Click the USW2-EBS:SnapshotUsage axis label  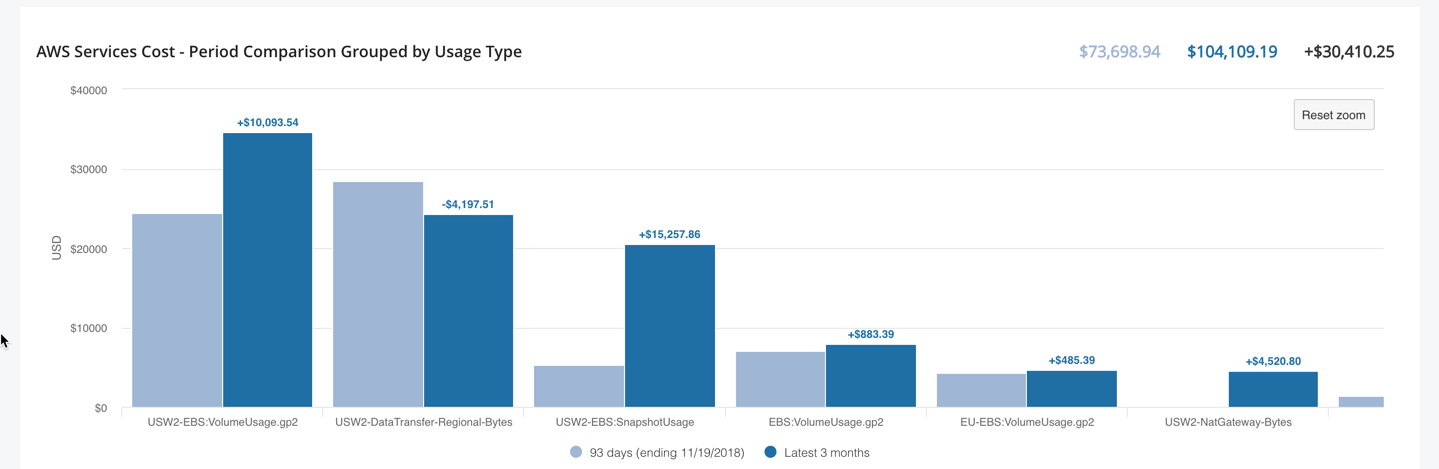pyautogui.click(x=625, y=422)
